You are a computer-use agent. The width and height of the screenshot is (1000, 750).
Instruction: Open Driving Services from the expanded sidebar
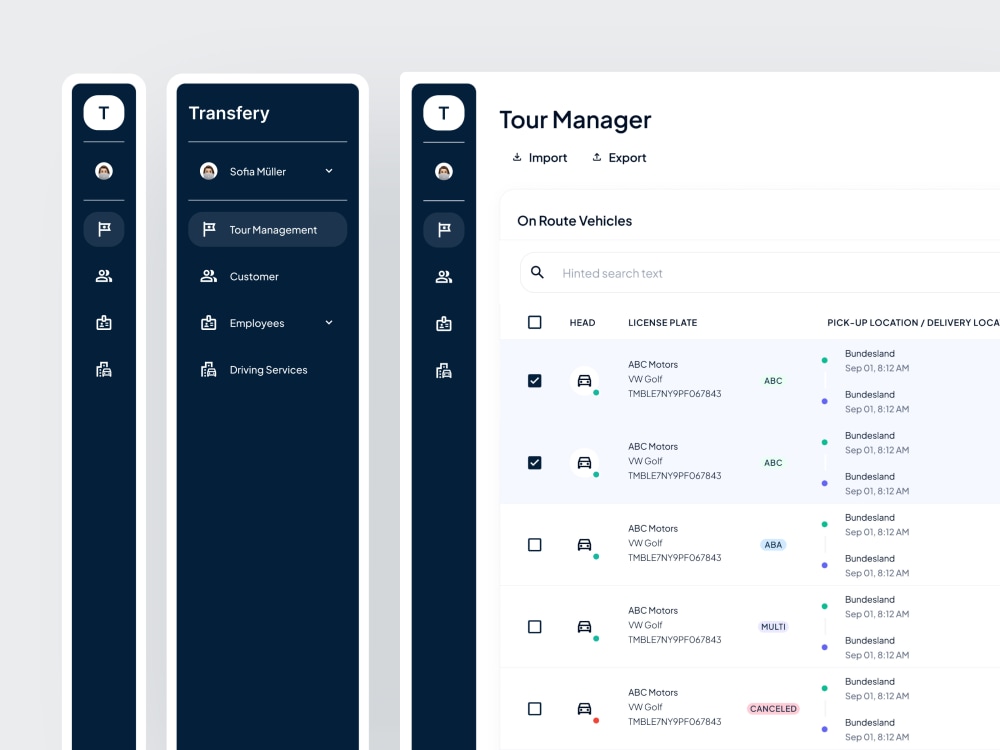click(x=268, y=369)
